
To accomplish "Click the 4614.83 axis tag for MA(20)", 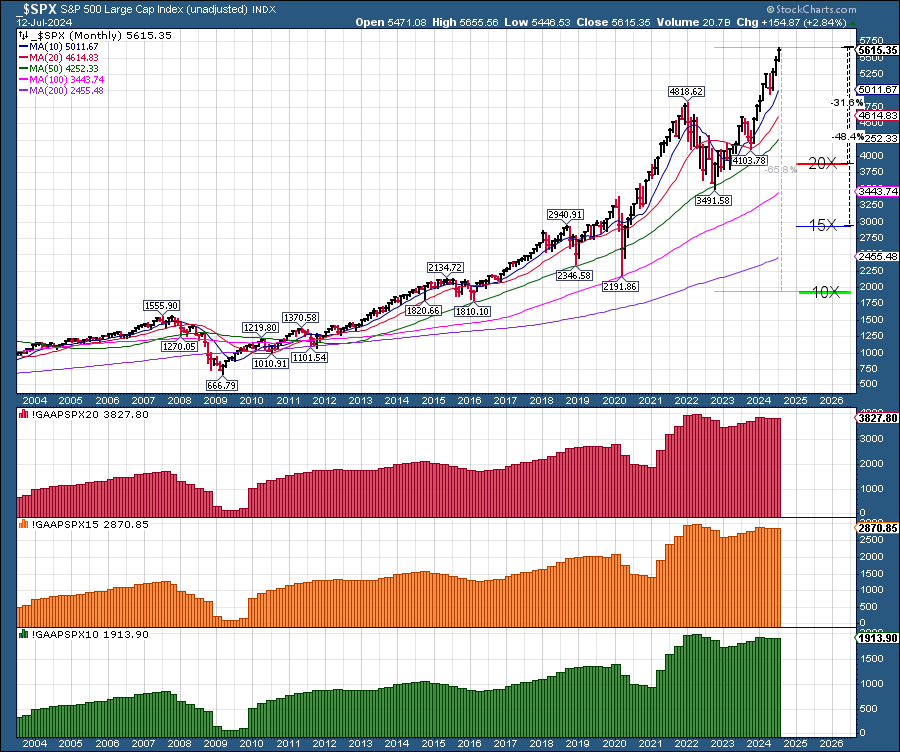I will 877,115.
